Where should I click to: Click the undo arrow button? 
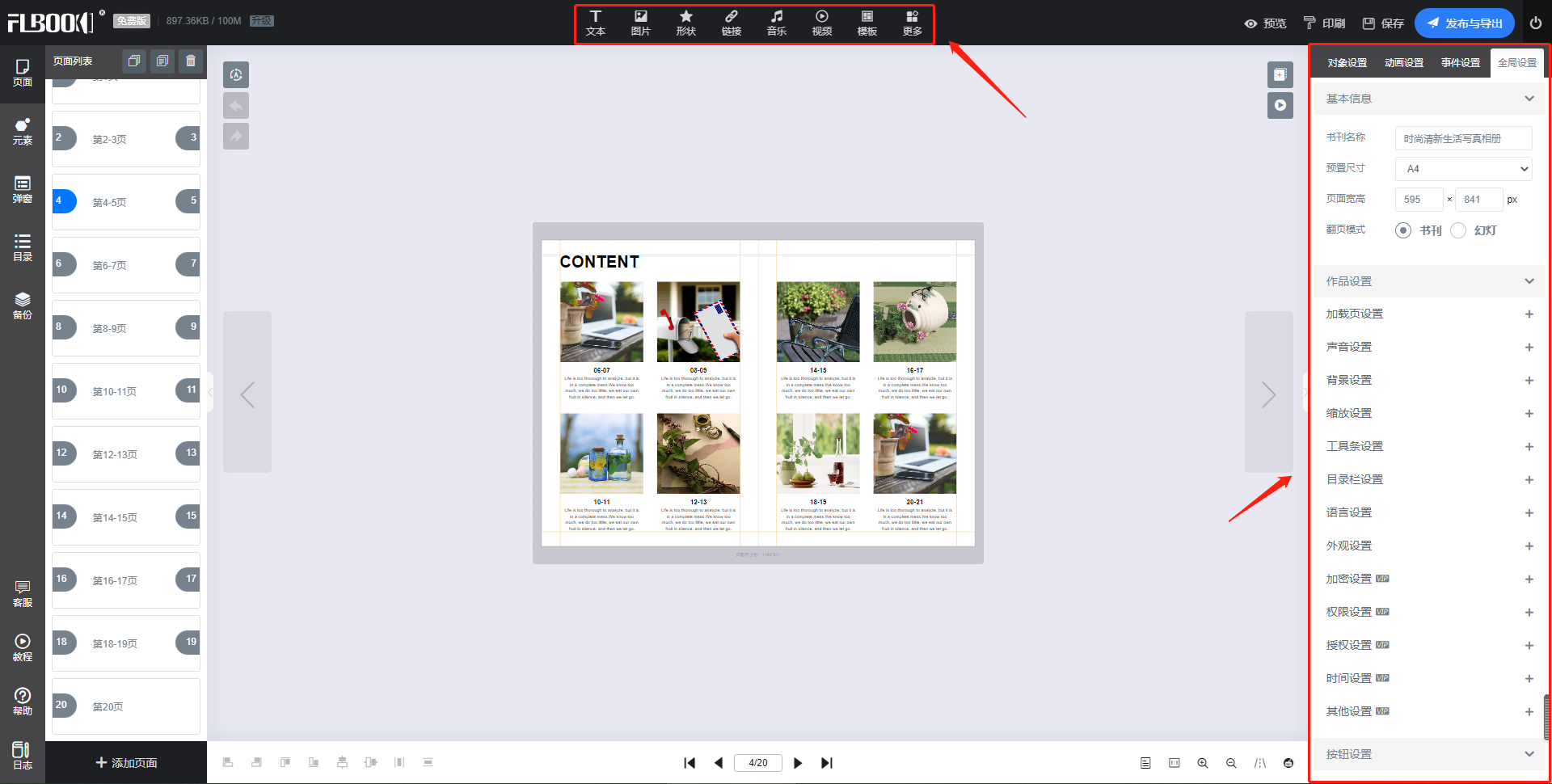coord(236,106)
